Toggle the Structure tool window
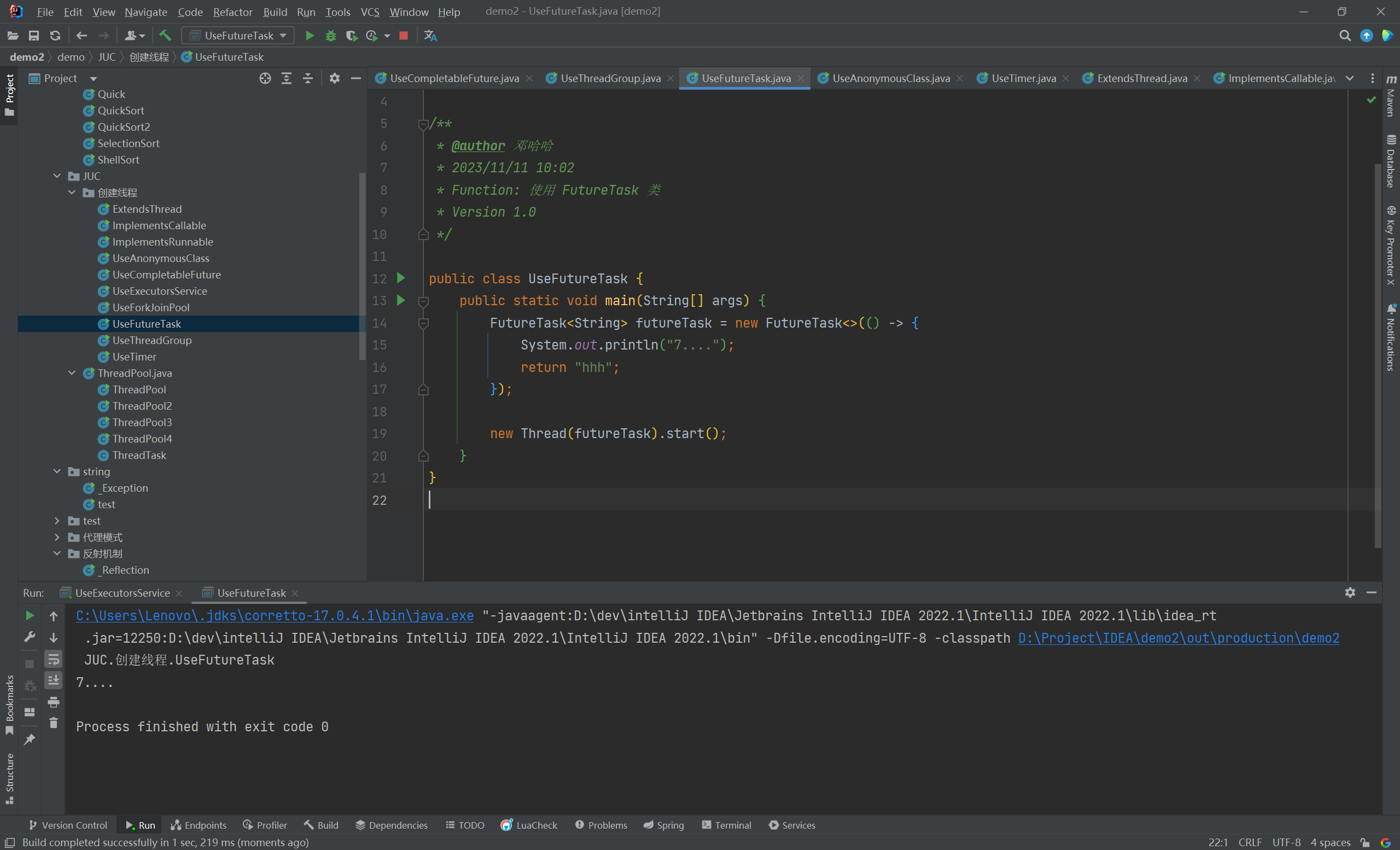Viewport: 1400px width, 850px height. pos(10,778)
